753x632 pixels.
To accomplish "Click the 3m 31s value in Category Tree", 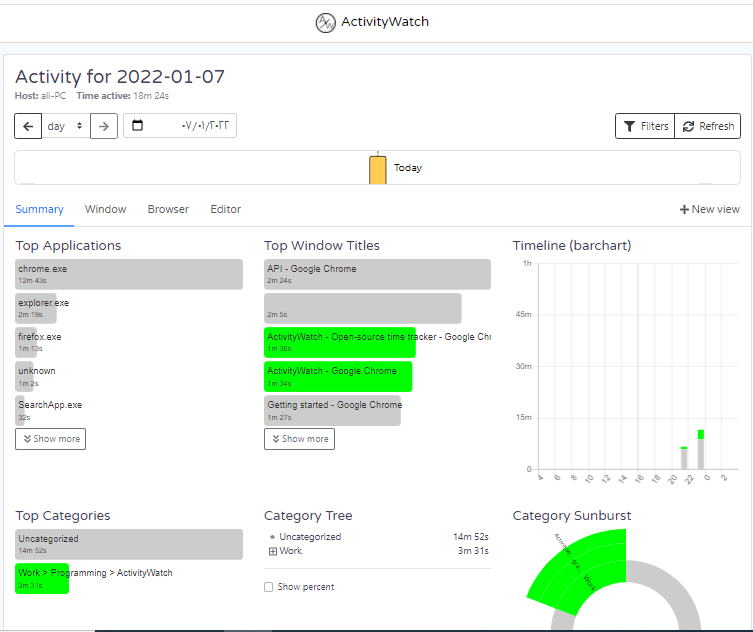I will point(473,551).
